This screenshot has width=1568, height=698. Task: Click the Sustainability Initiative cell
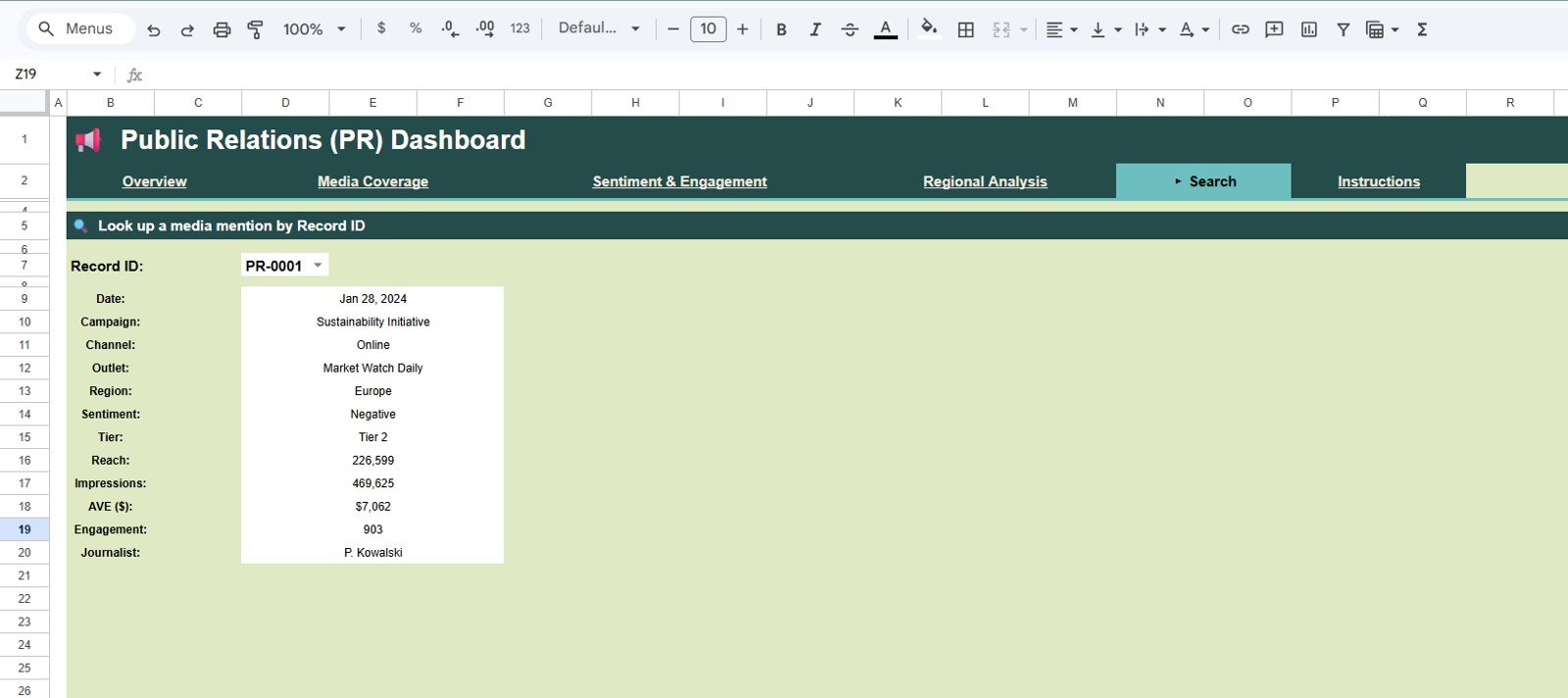[x=372, y=322]
